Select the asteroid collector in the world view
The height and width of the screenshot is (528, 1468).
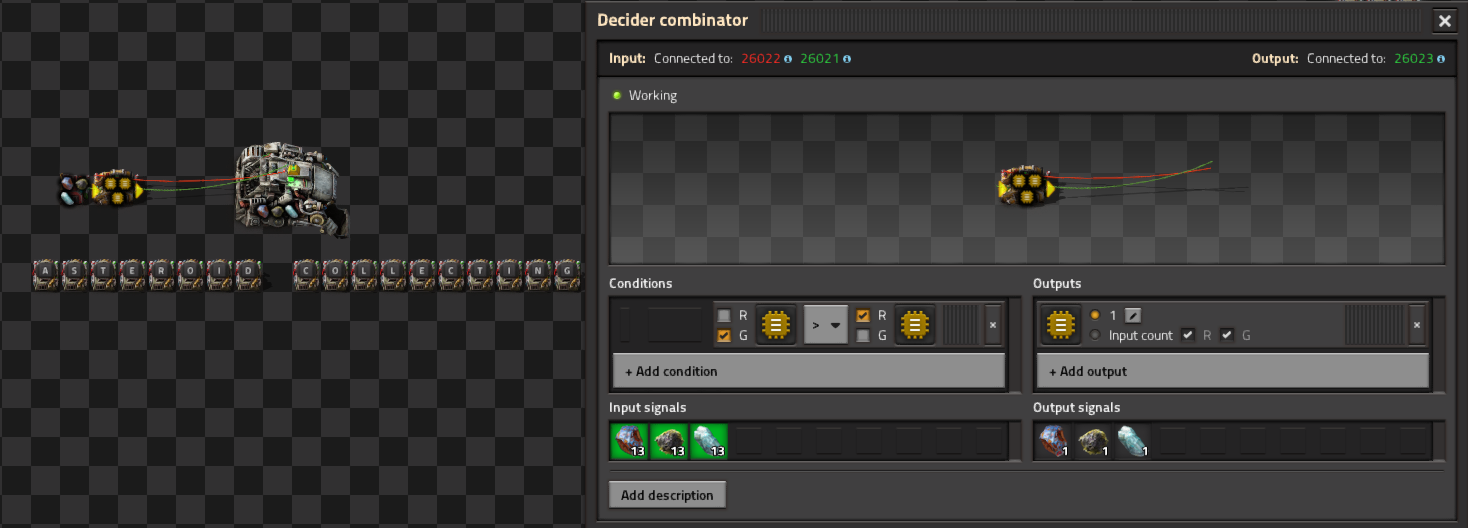287,188
